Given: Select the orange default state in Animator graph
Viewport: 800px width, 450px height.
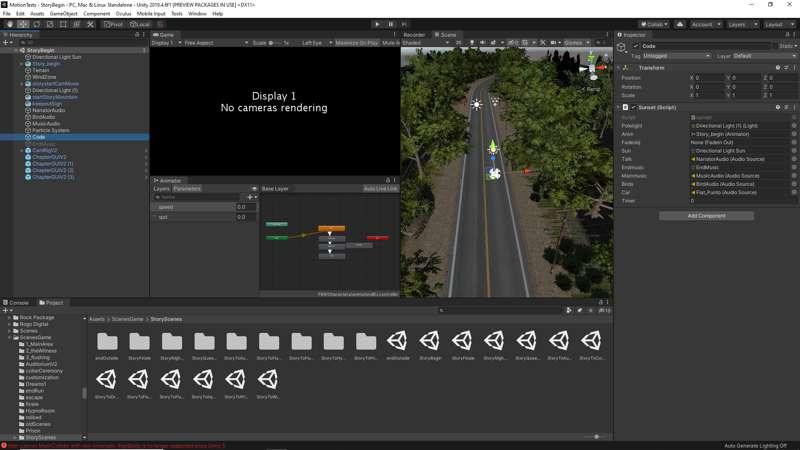Looking at the screenshot, I should click(x=331, y=228).
